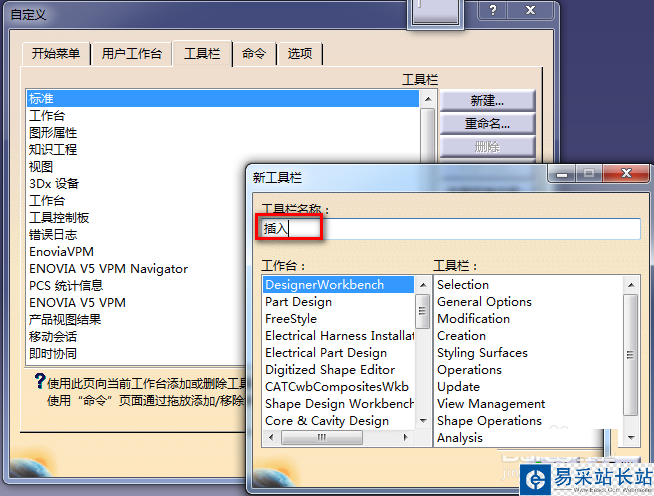Select EnoviaVPM list entry
The image size is (654, 496).
[61, 252]
